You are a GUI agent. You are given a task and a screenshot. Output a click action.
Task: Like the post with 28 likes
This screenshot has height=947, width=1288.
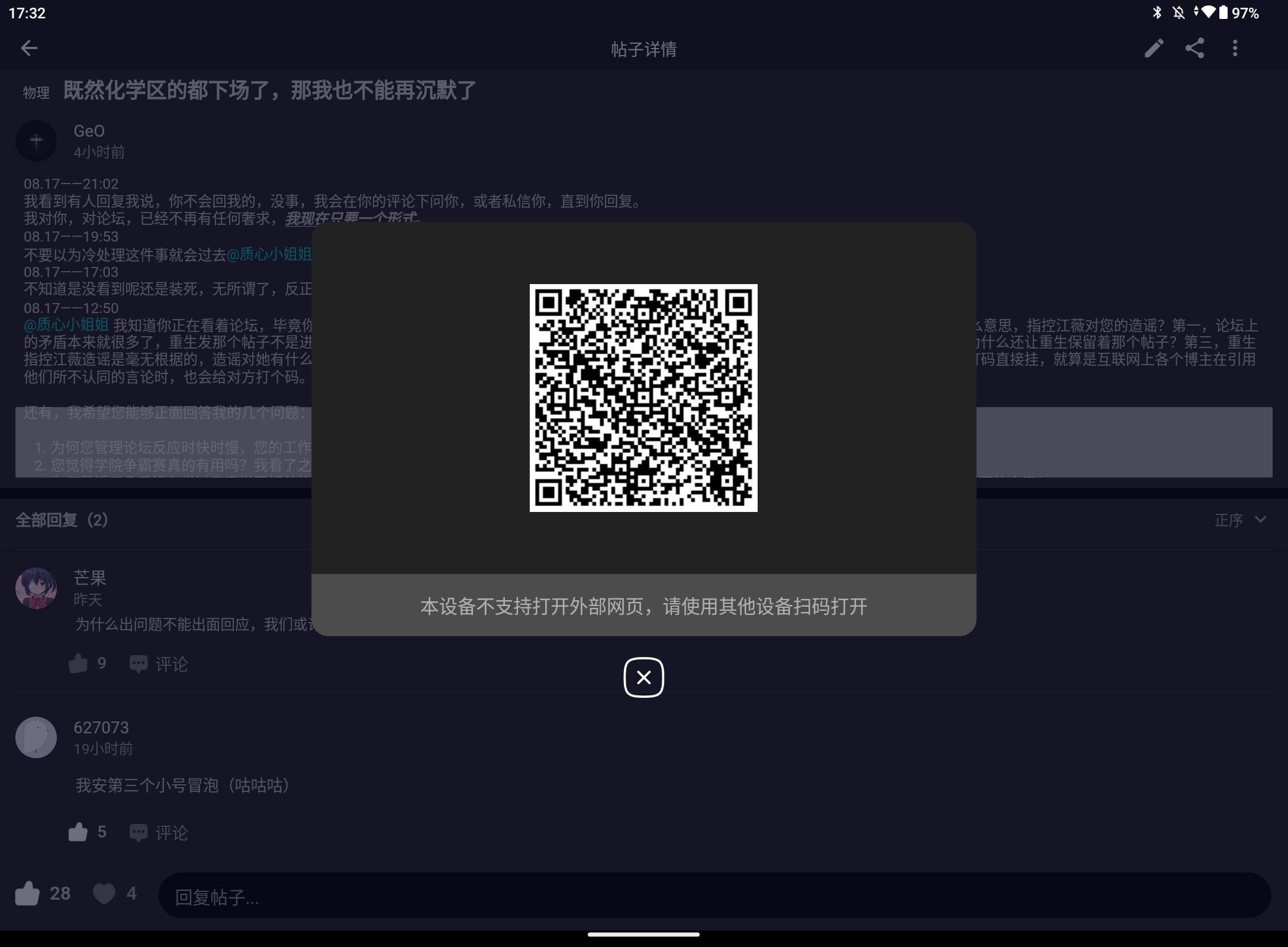click(x=43, y=894)
